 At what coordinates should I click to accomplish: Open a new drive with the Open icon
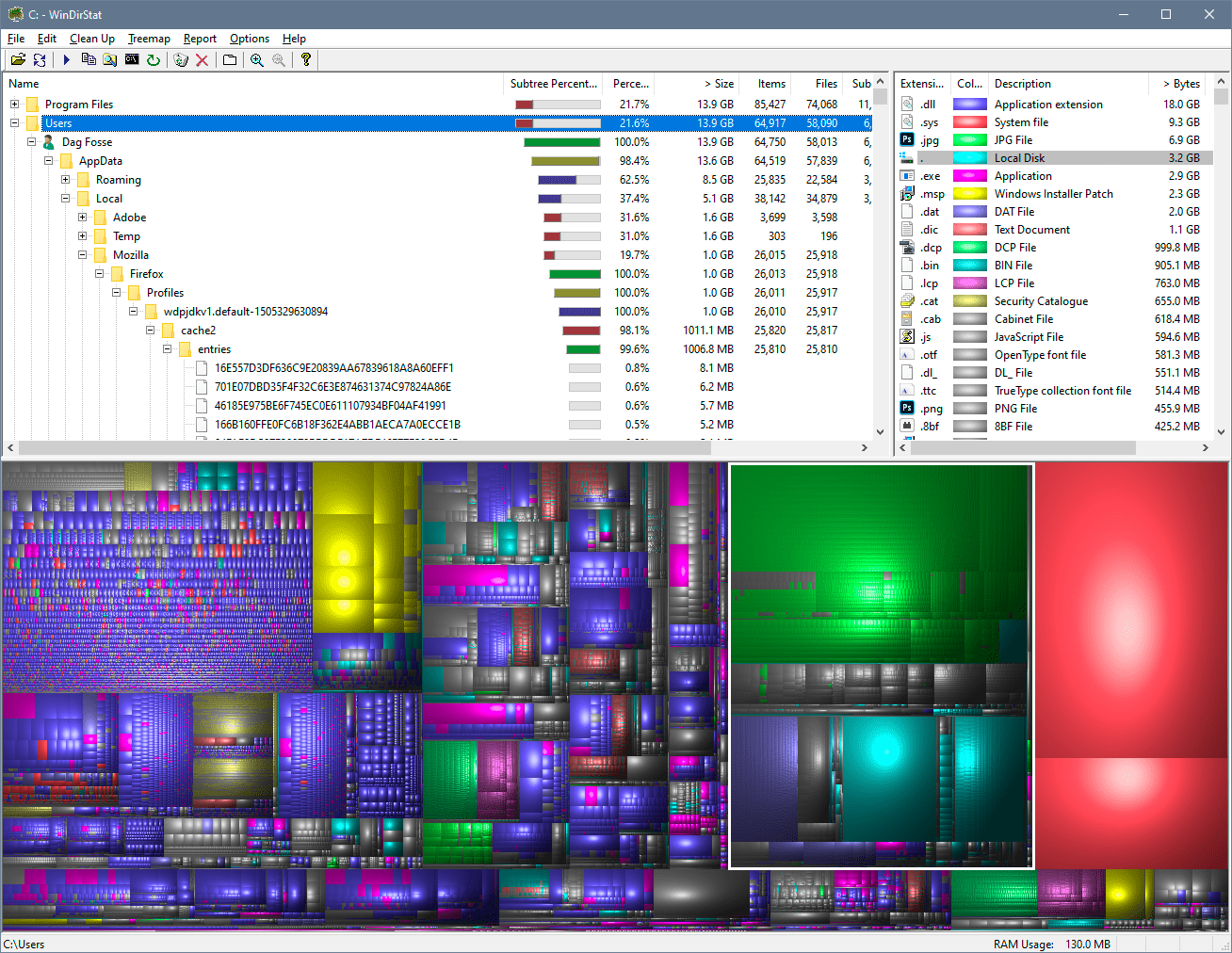pyautogui.click(x=18, y=59)
